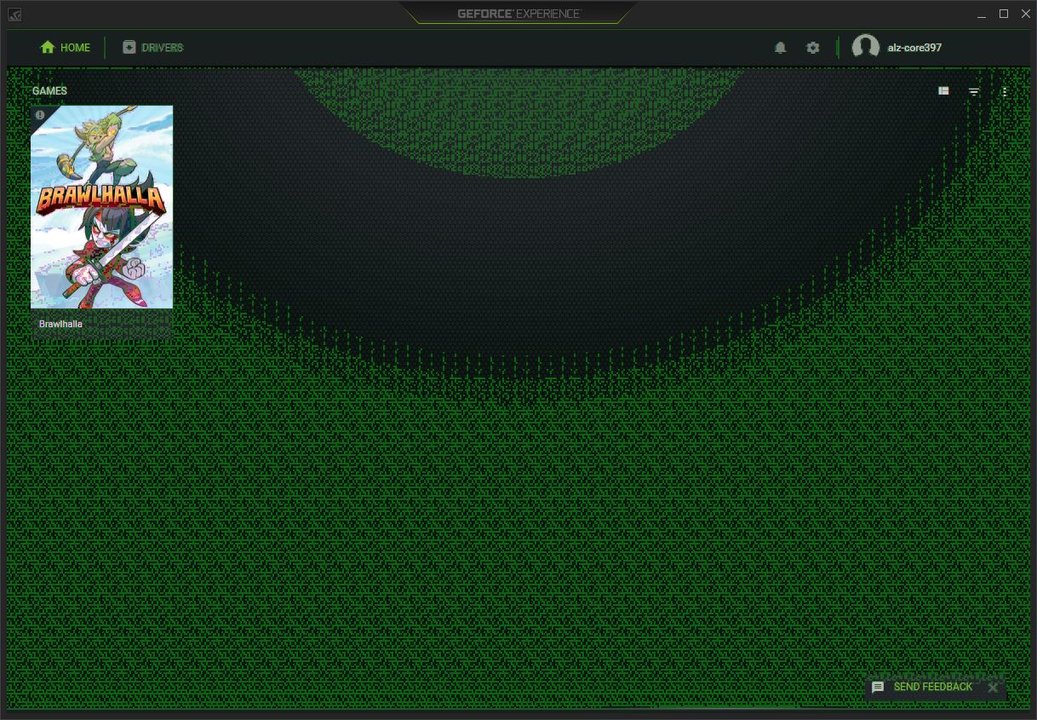Screen dimensions: 1037x720
Task: Dismiss the Send Feedback banner
Action: pyautogui.click(x=993, y=688)
